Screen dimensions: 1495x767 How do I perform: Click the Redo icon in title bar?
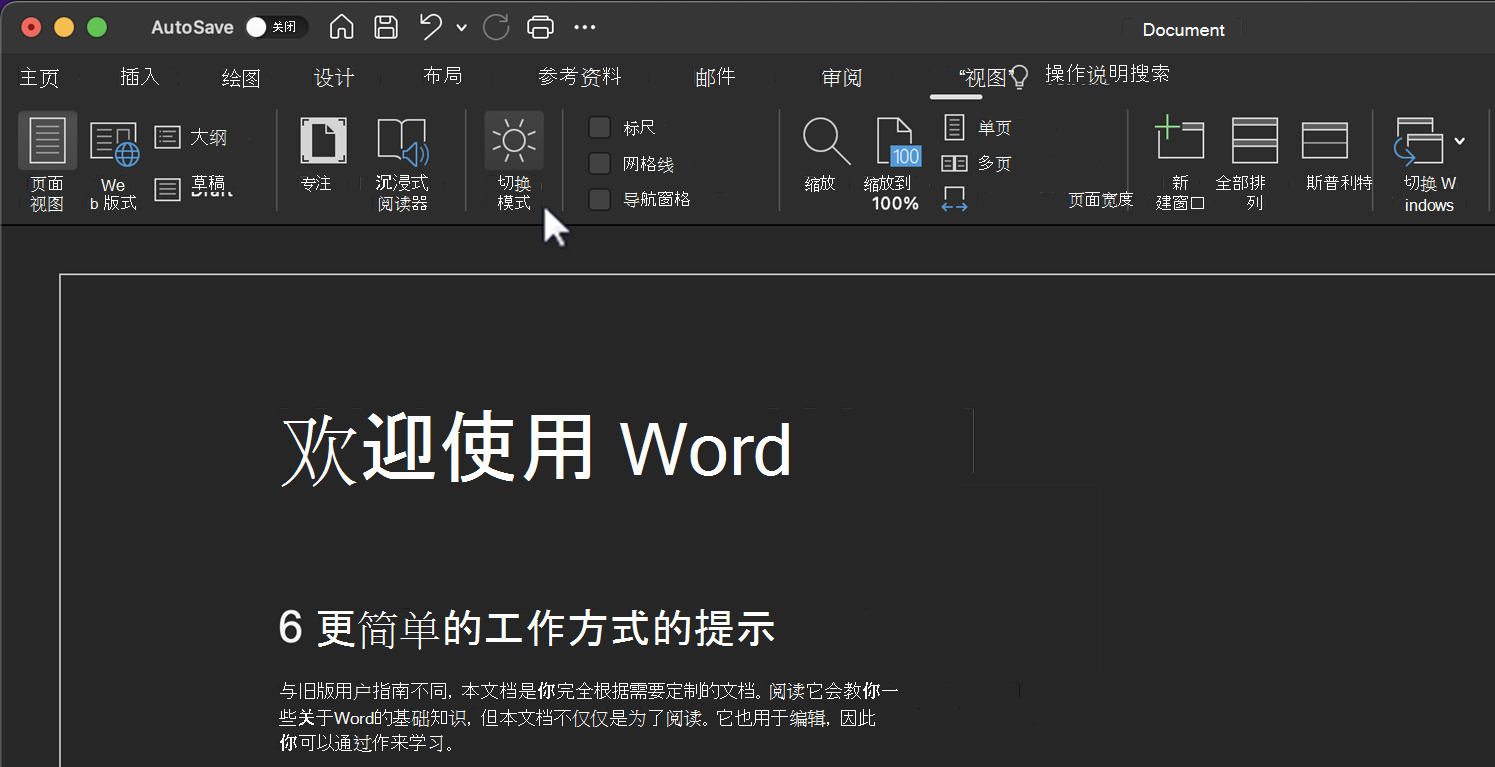[x=496, y=28]
